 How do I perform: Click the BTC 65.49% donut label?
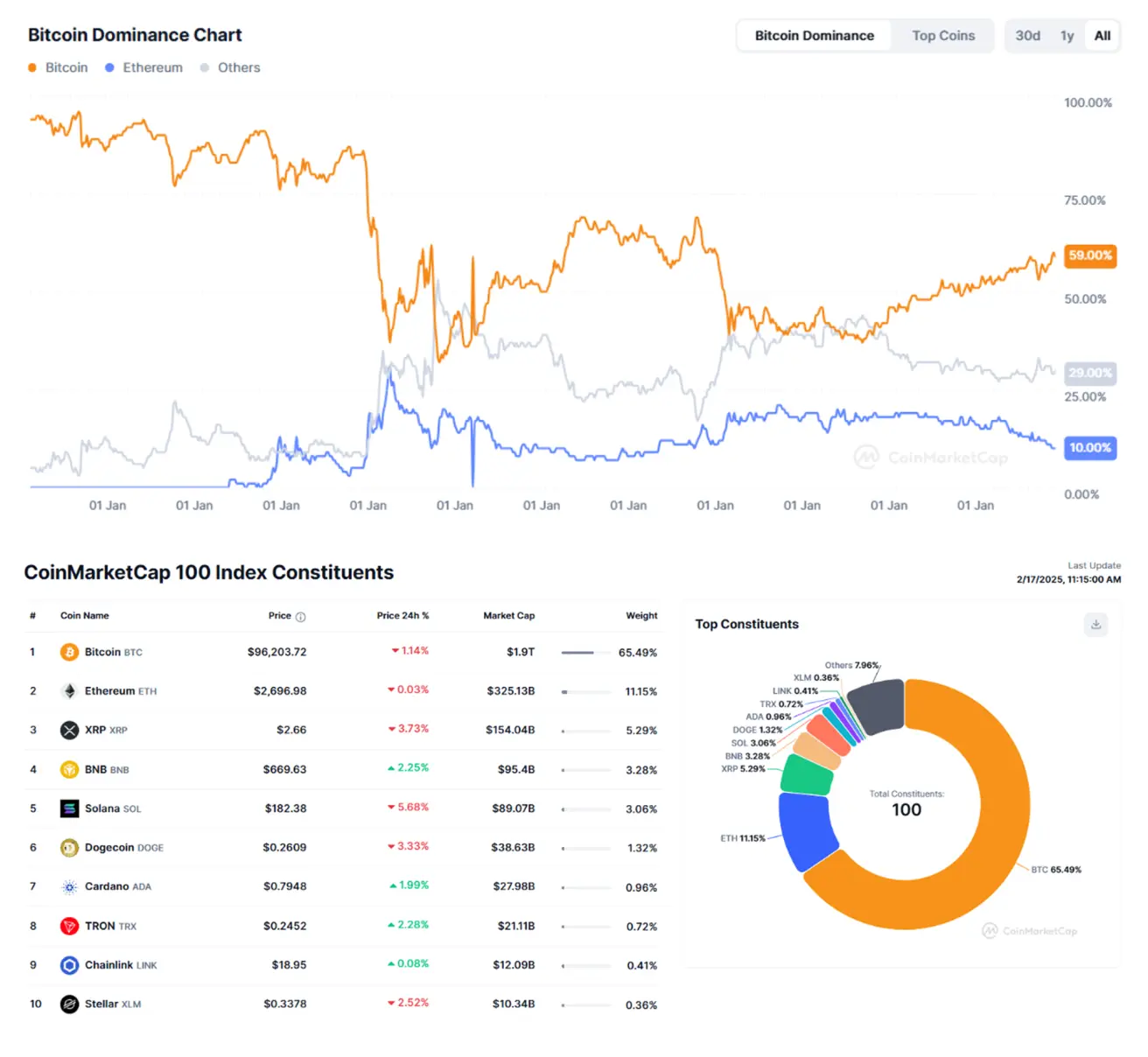click(x=1056, y=870)
